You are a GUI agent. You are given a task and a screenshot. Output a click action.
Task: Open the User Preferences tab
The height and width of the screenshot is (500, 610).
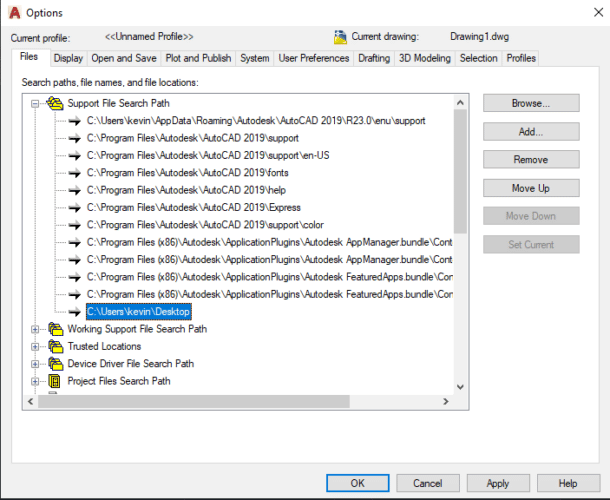point(314,58)
